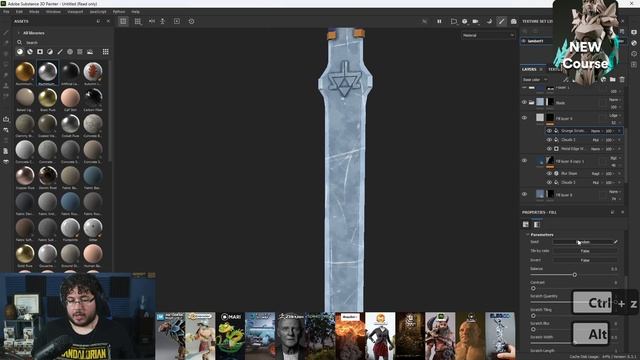Click the highlighted pen icon in top-right toolbar
The image size is (640, 360).
(501, 21)
